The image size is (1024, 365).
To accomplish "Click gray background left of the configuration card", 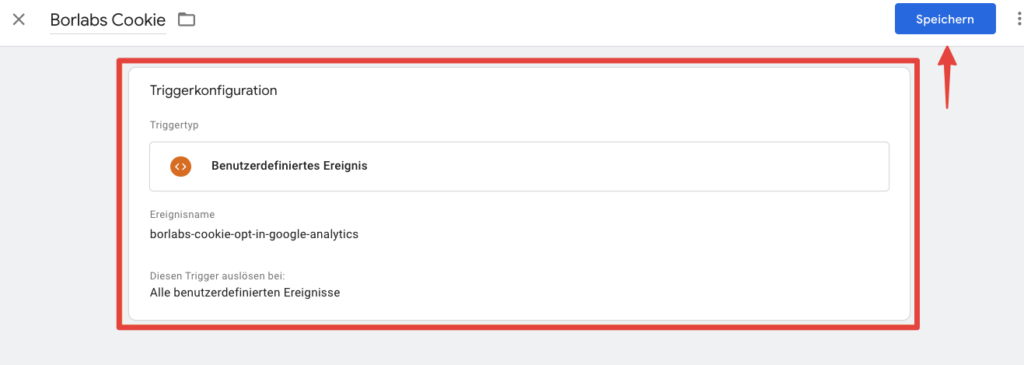I will click(57, 196).
